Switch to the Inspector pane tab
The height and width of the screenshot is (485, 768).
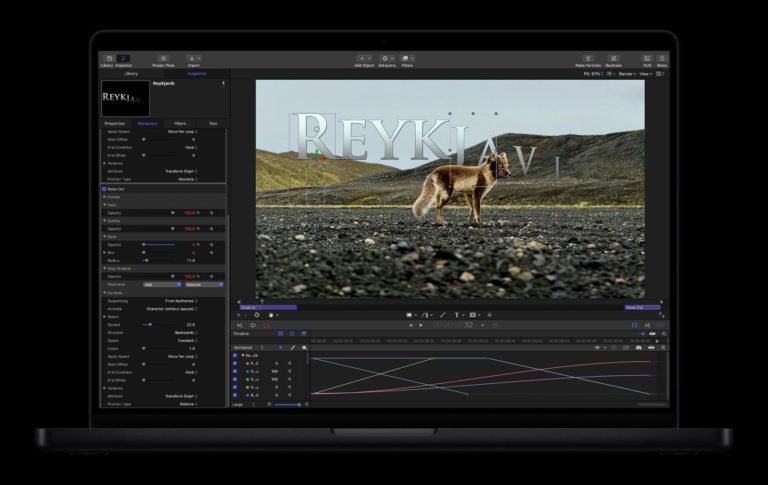point(197,73)
